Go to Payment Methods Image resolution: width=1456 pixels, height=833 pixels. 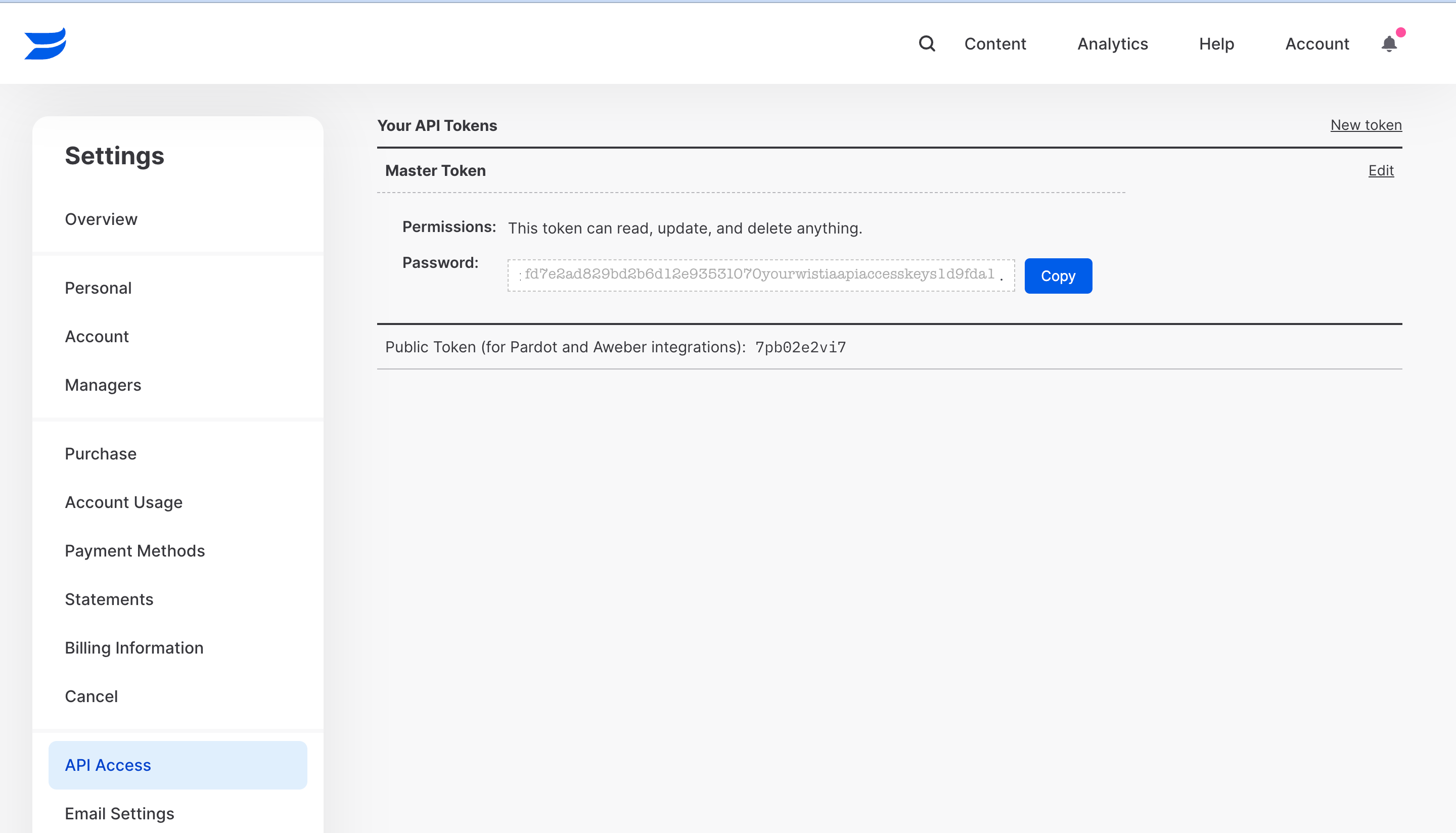pyautogui.click(x=134, y=550)
